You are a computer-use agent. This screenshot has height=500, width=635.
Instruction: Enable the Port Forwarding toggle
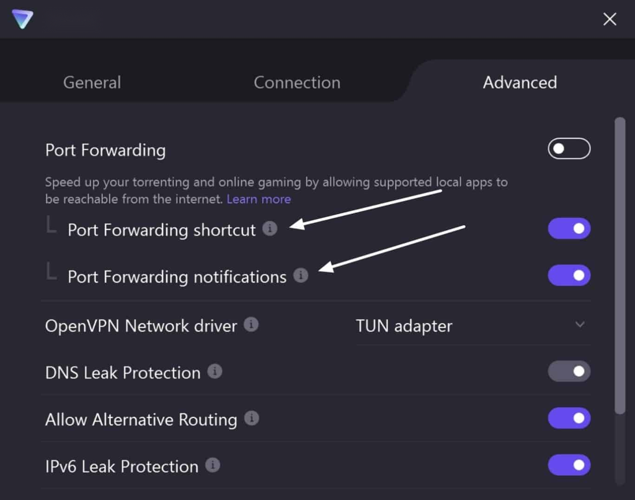click(x=569, y=150)
